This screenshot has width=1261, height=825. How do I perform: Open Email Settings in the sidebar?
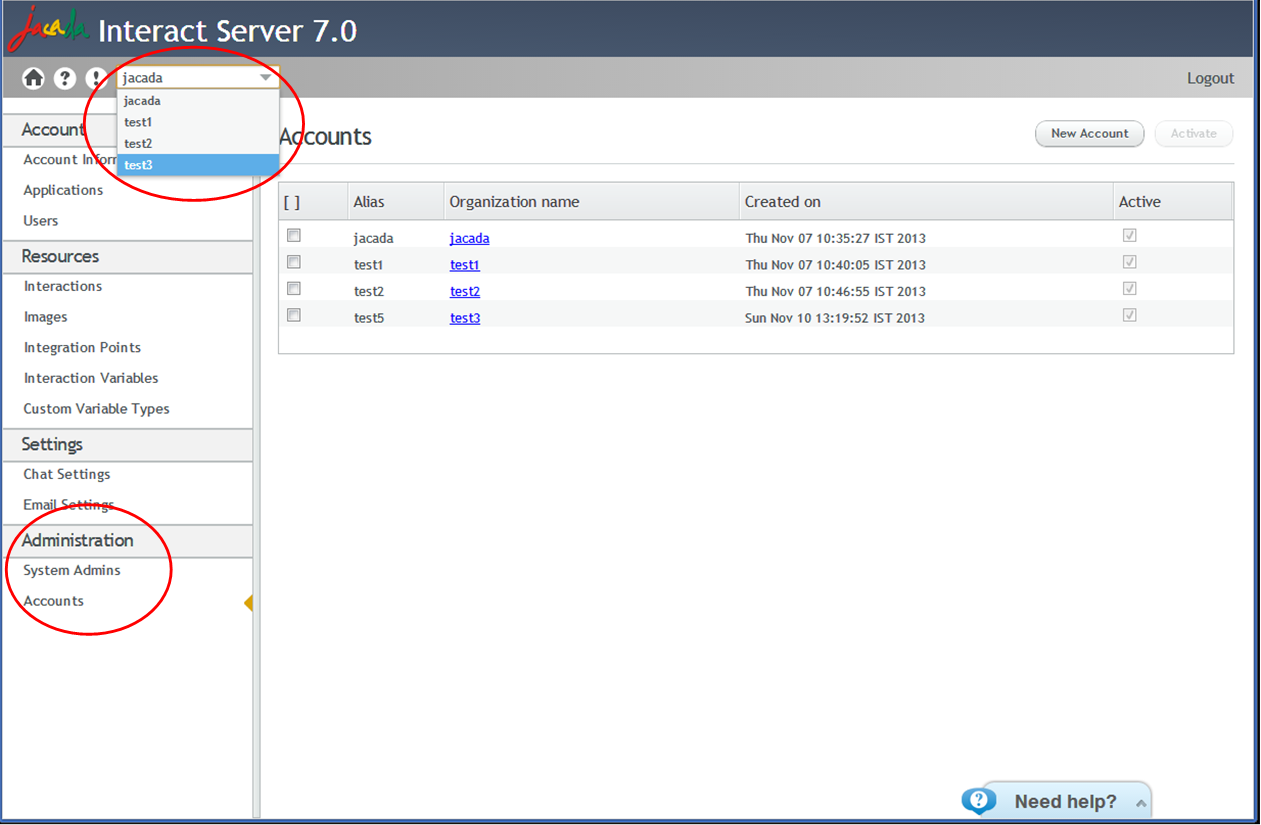click(x=69, y=505)
